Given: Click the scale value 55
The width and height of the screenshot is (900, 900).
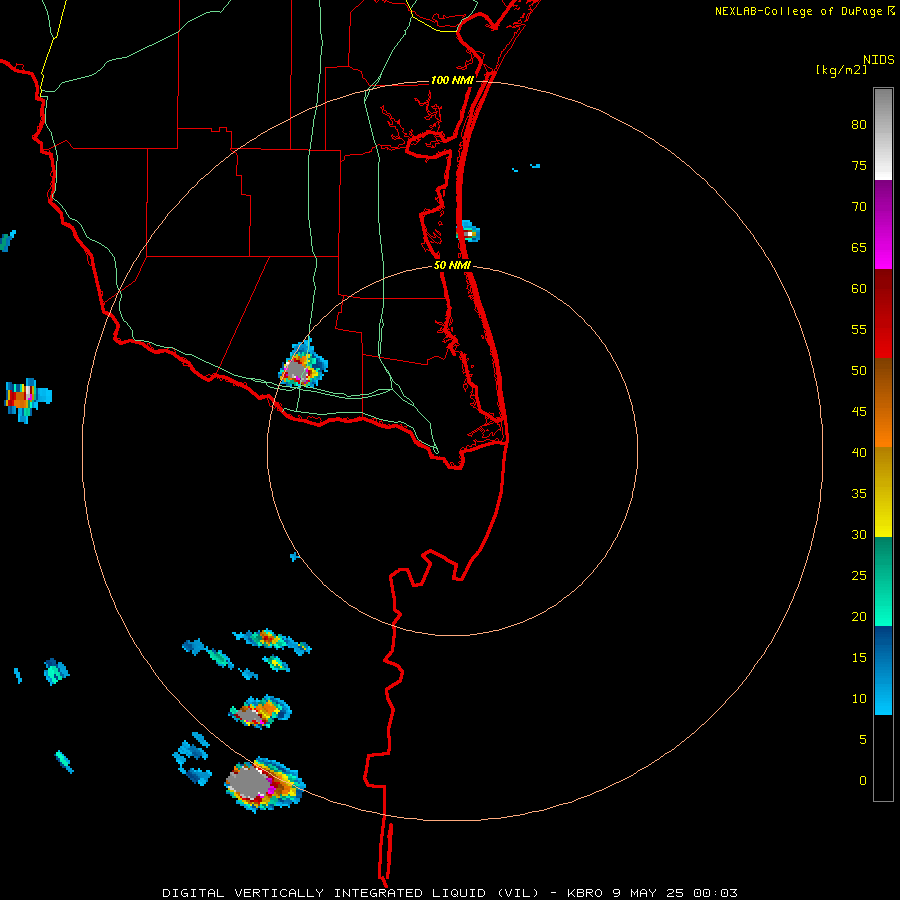Looking at the screenshot, I should (x=859, y=329).
